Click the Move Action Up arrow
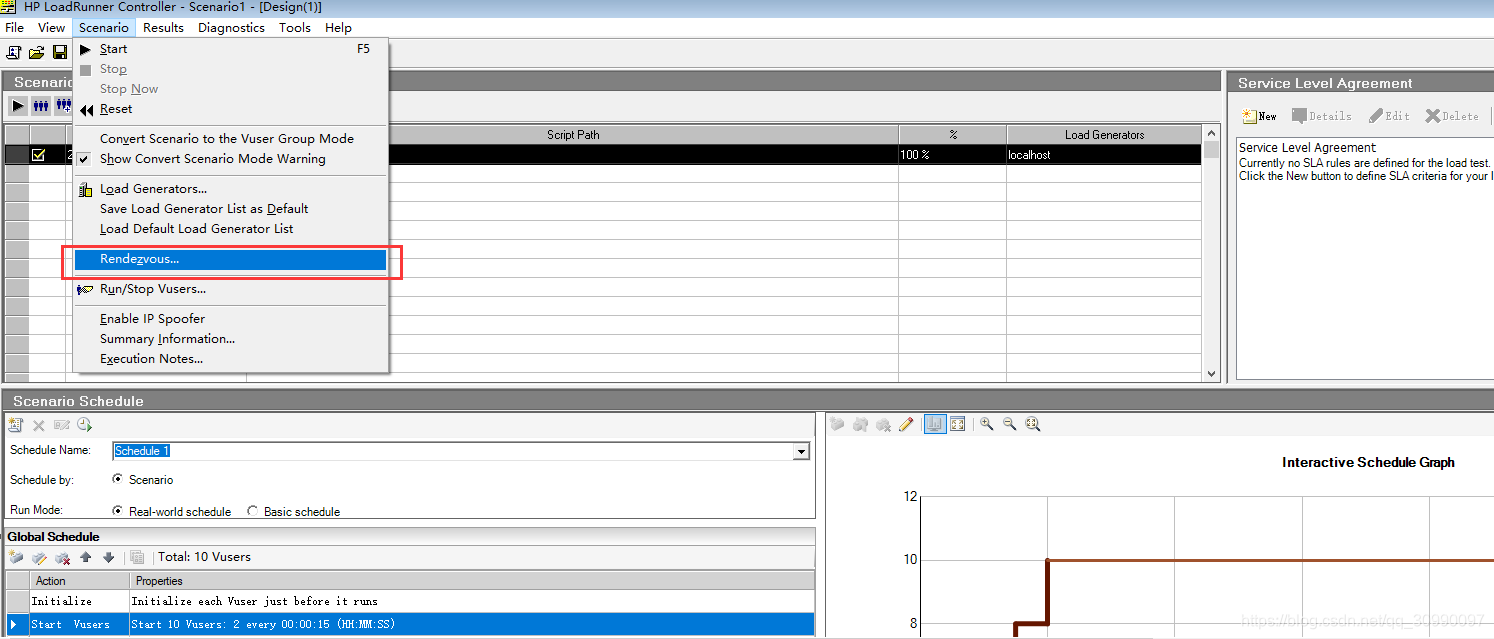Image resolution: width=1494 pixels, height=639 pixels. pyautogui.click(x=86, y=557)
